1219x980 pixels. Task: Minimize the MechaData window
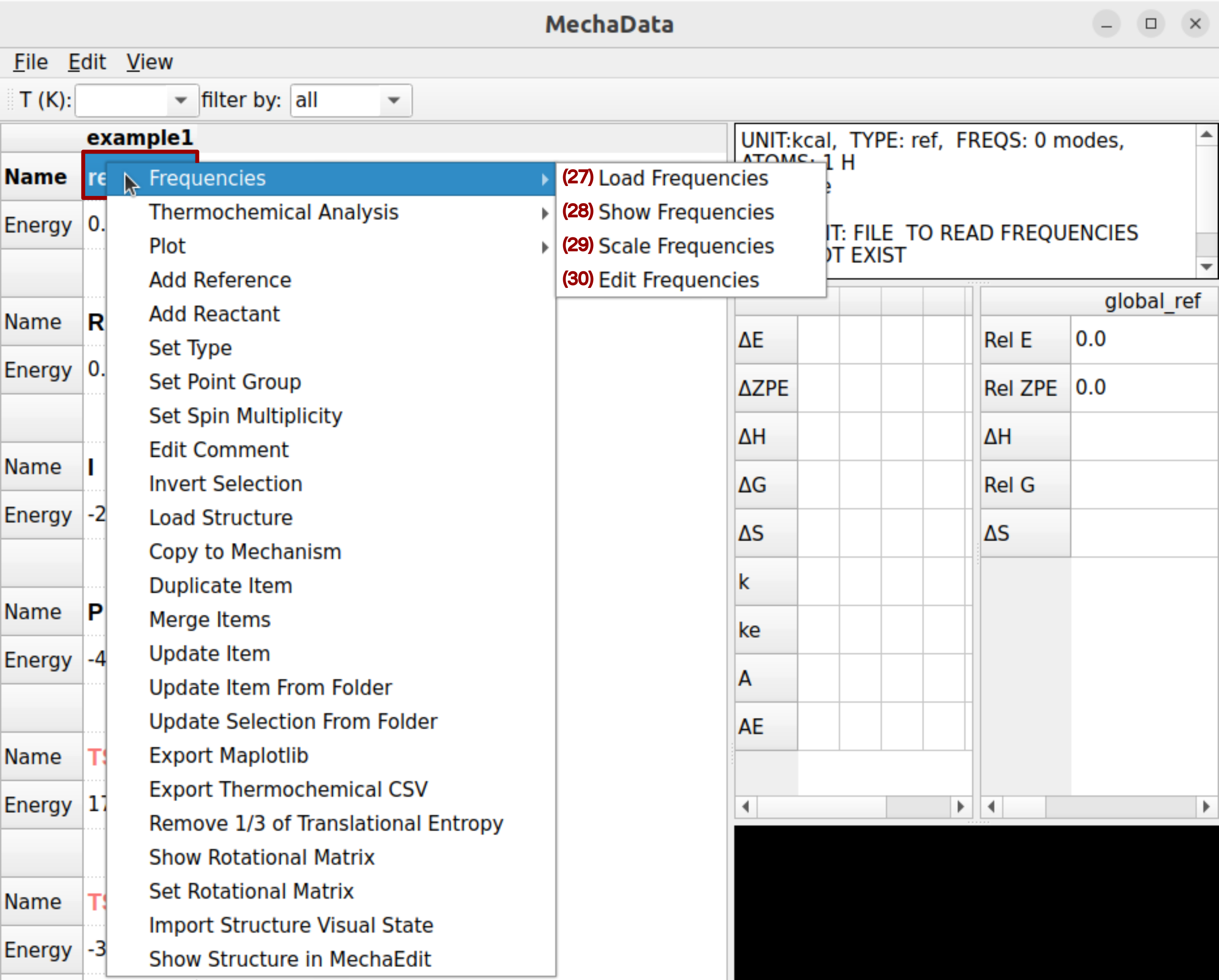1107,24
